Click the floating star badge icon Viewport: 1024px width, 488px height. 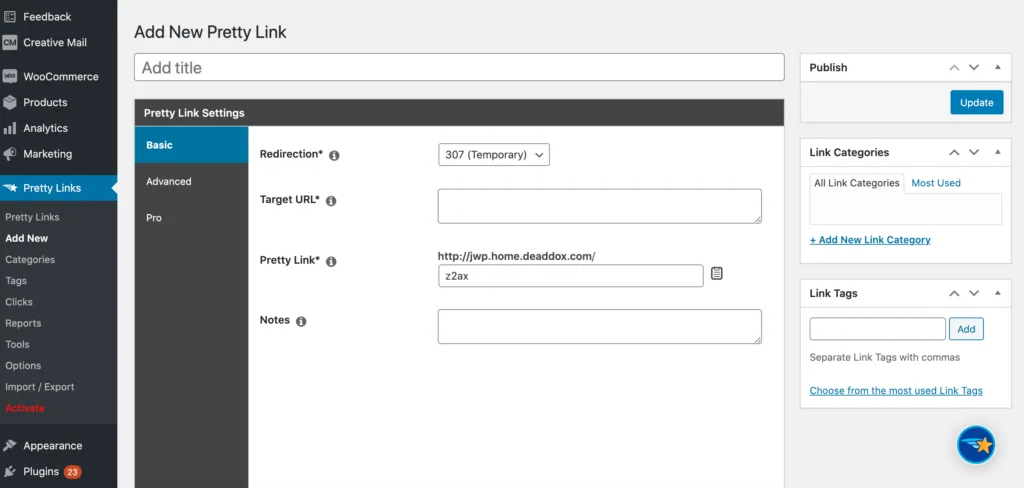click(x=975, y=444)
